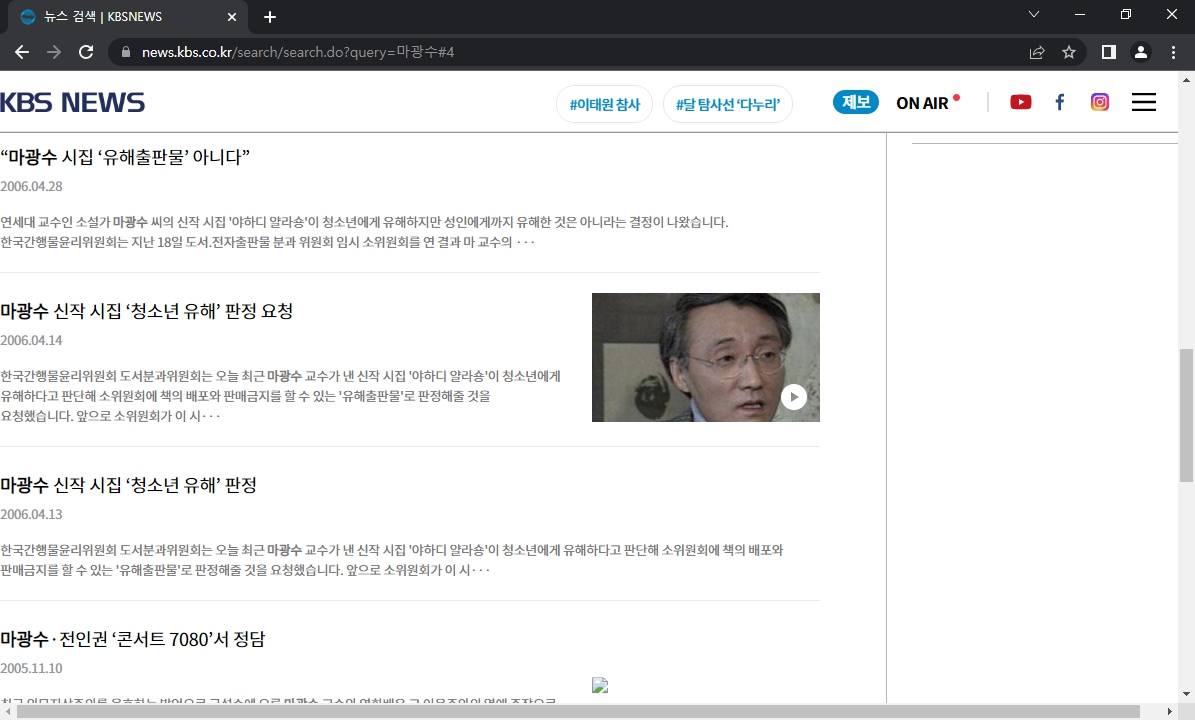This screenshot has height=720, width=1195.
Task: View site security lock information
Action: (126, 52)
